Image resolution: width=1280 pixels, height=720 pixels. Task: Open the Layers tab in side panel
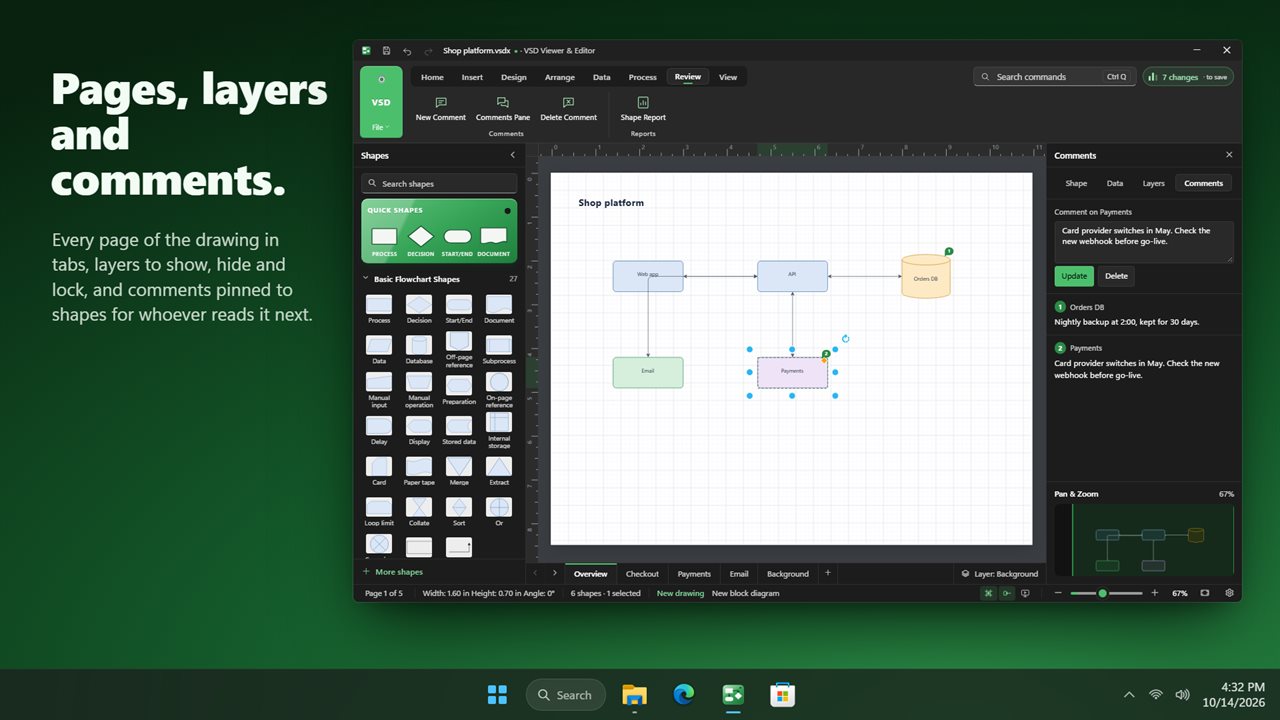[x=1154, y=183]
